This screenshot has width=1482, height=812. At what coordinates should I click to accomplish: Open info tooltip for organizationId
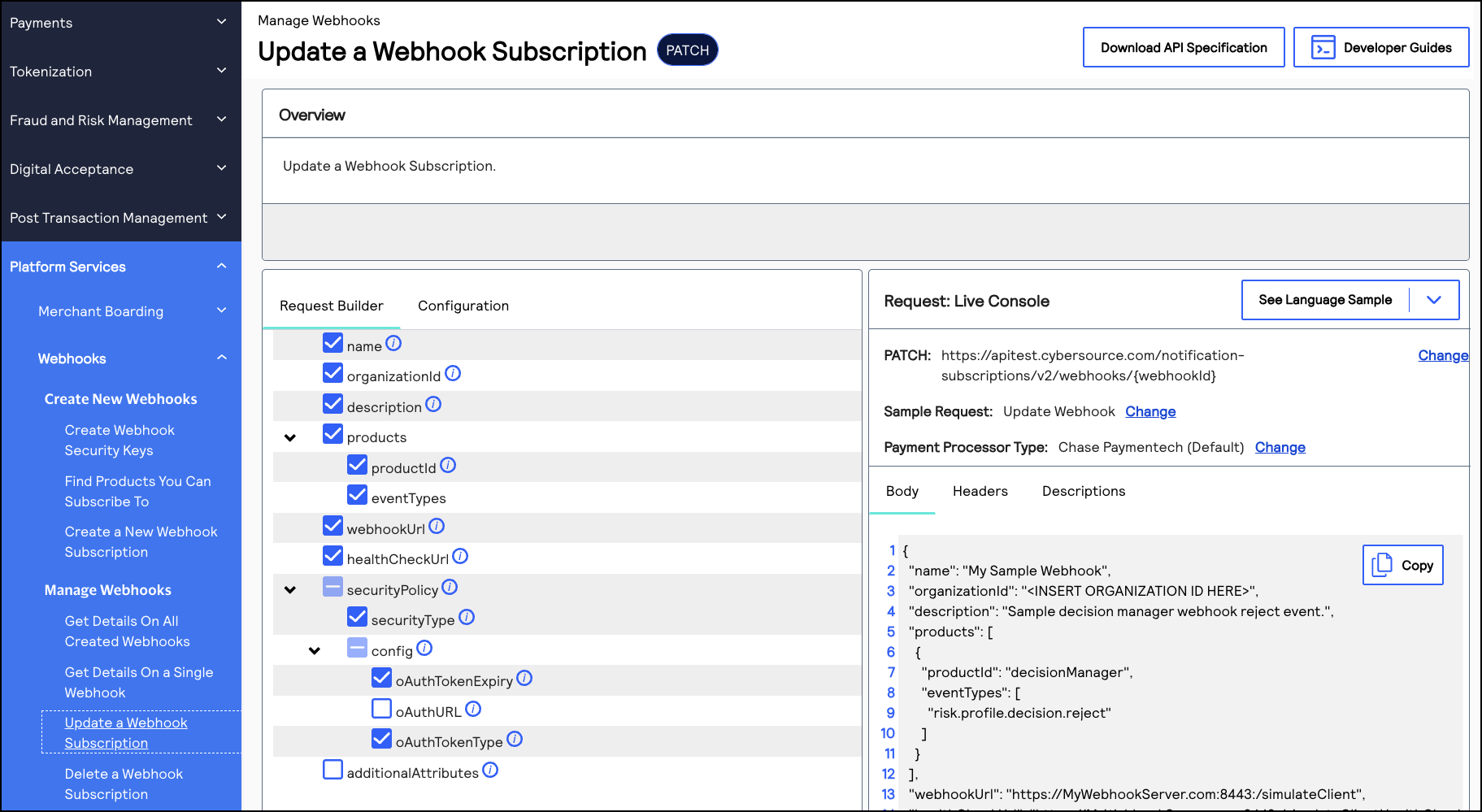point(454,374)
